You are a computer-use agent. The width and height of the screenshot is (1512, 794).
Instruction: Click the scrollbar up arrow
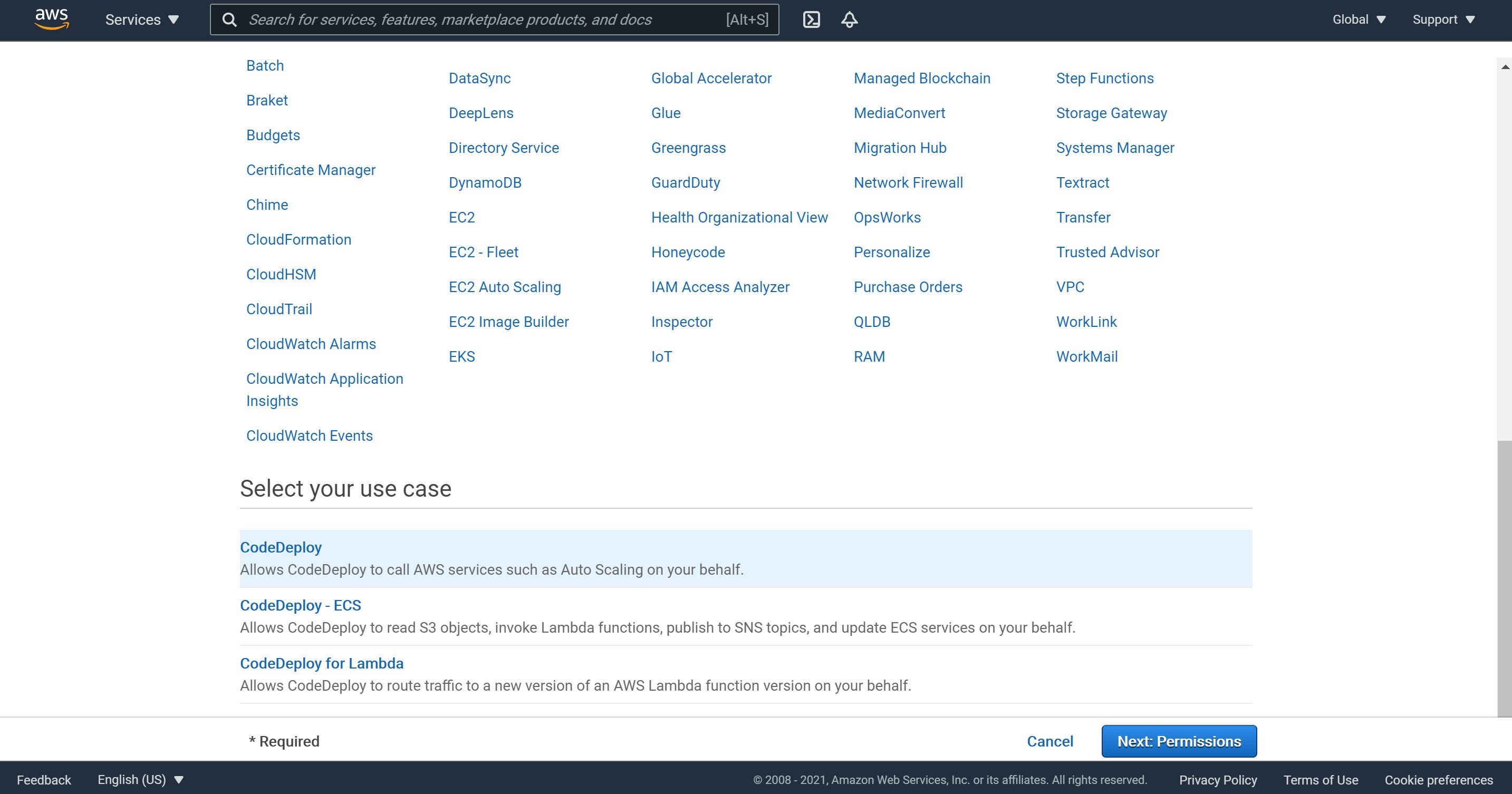pos(1505,67)
